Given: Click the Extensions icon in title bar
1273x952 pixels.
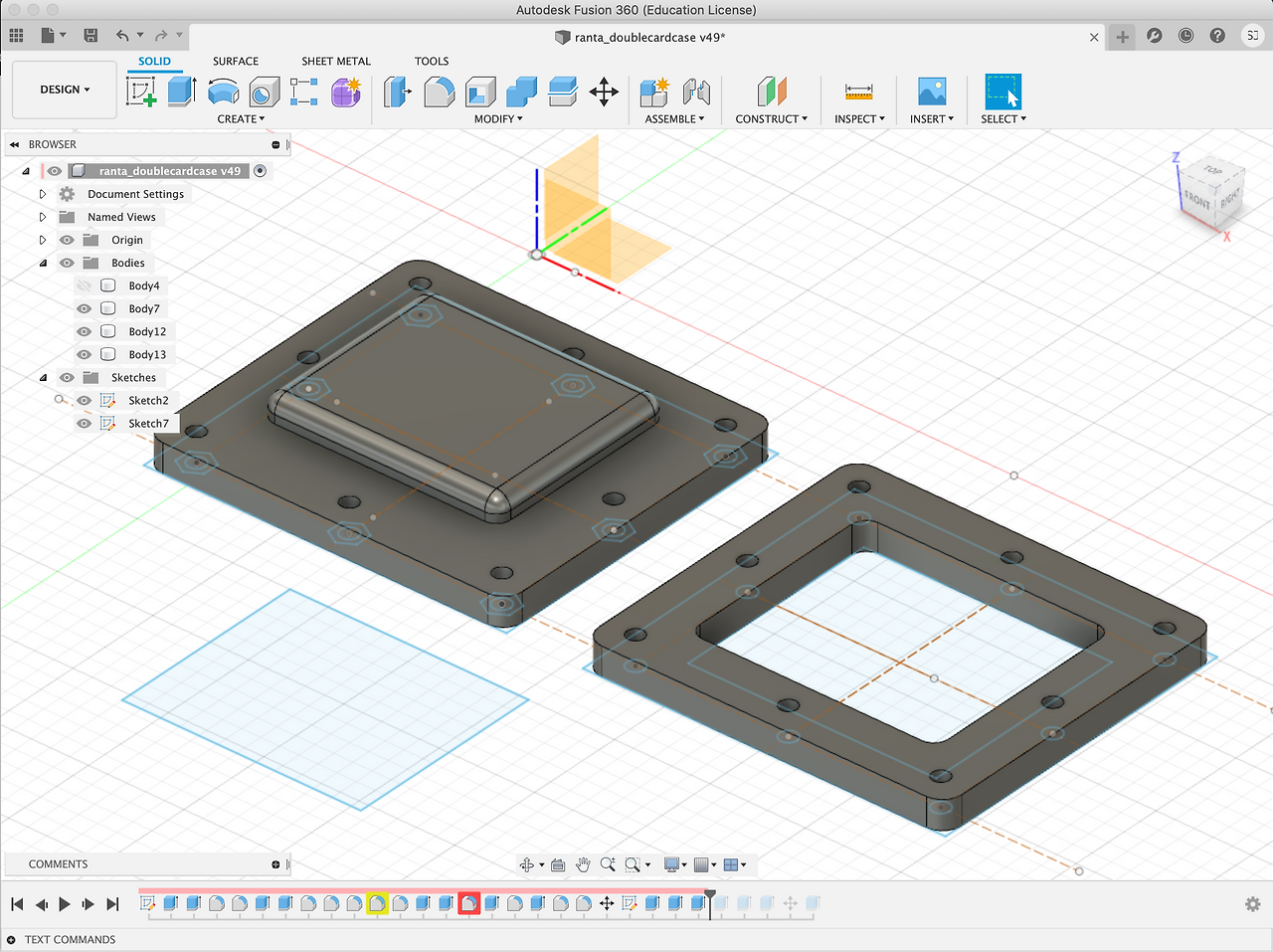Looking at the screenshot, I should tap(1155, 35).
